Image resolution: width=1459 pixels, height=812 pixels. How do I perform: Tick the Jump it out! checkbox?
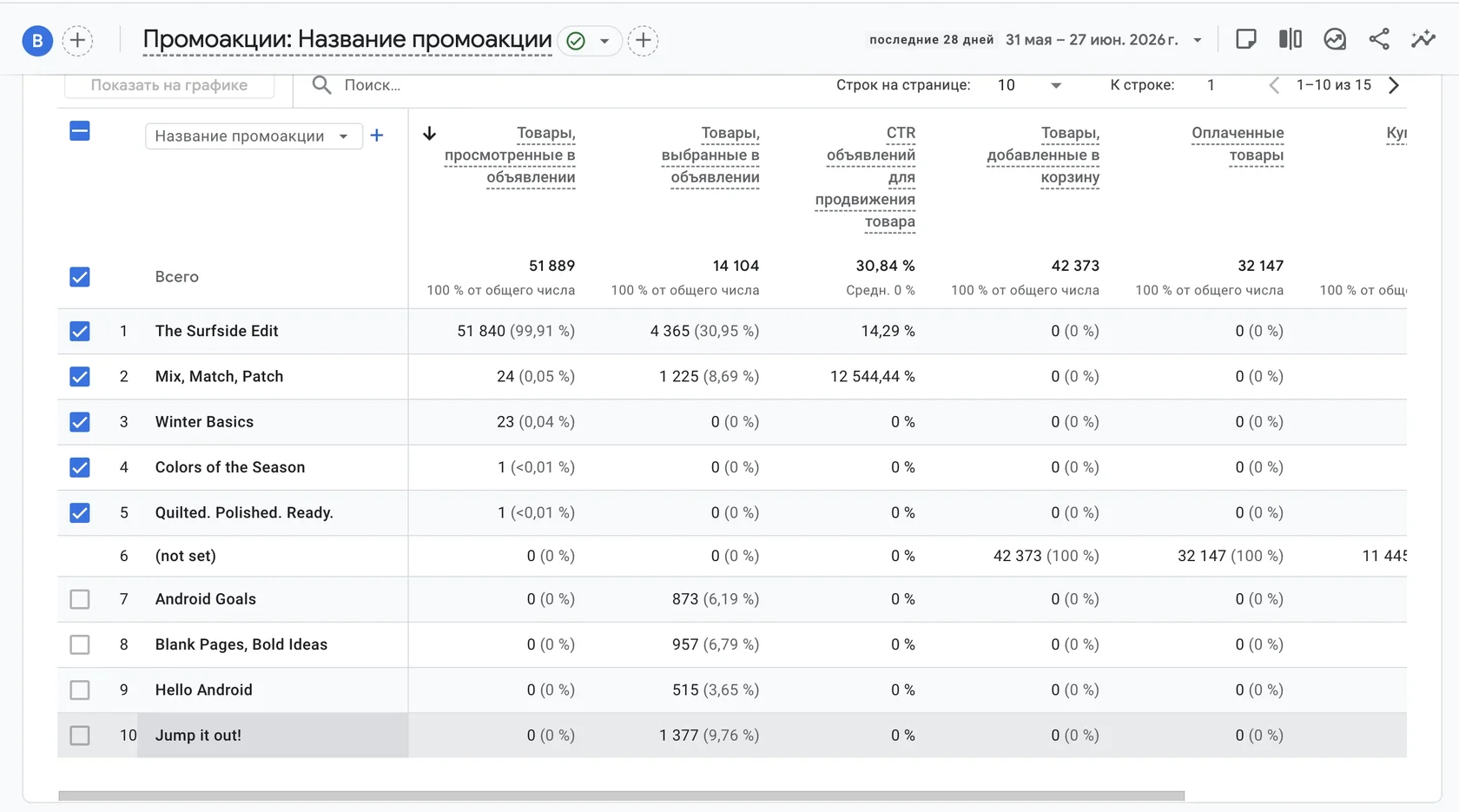click(80, 736)
